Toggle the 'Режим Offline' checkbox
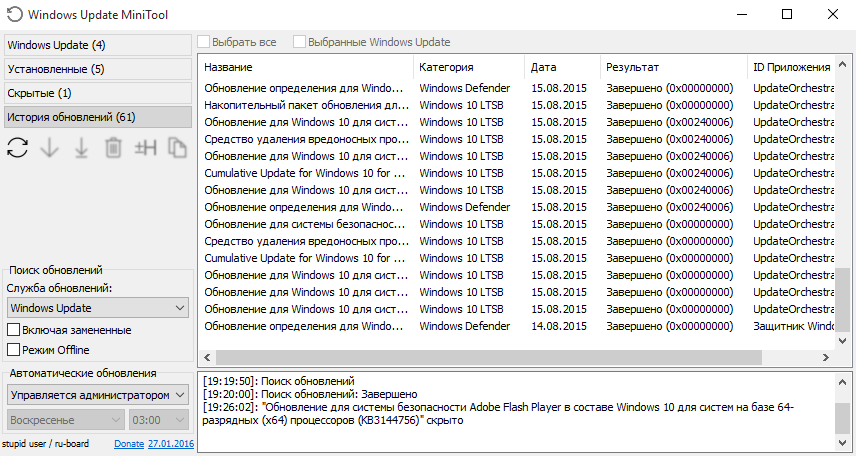This screenshot has height=456, width=856. point(14,350)
